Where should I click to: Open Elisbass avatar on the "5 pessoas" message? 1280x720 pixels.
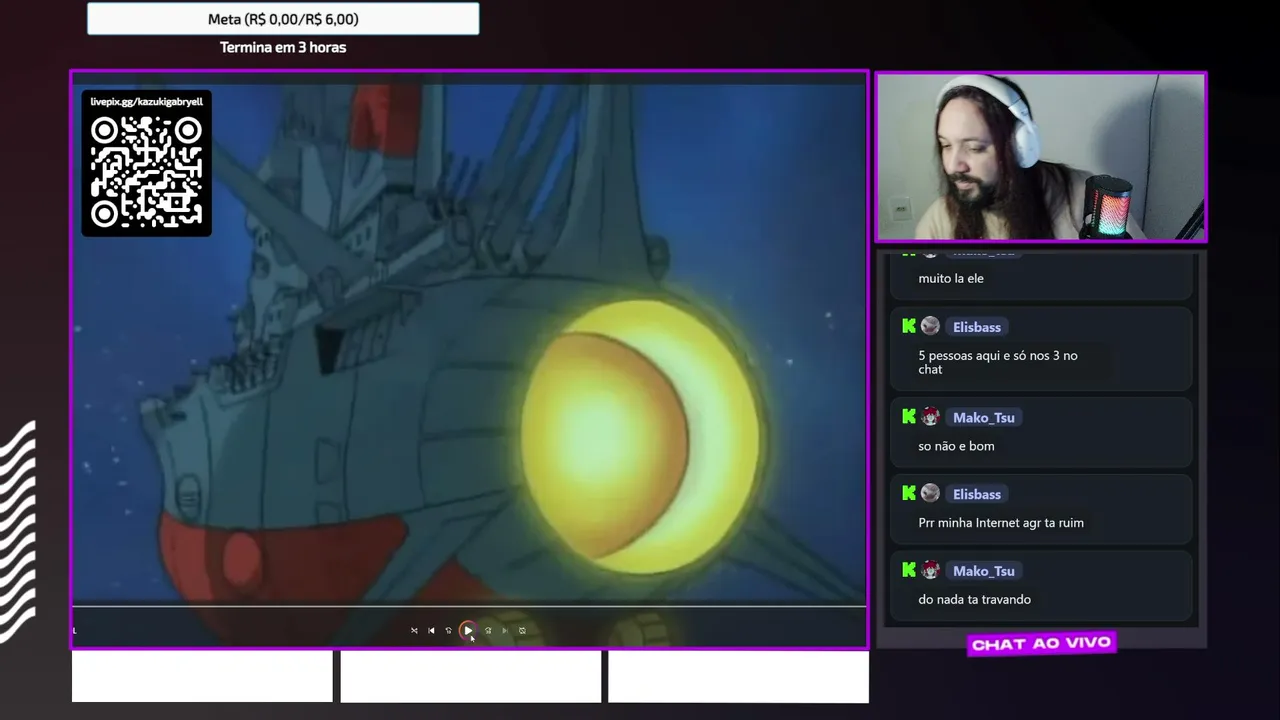(x=930, y=326)
